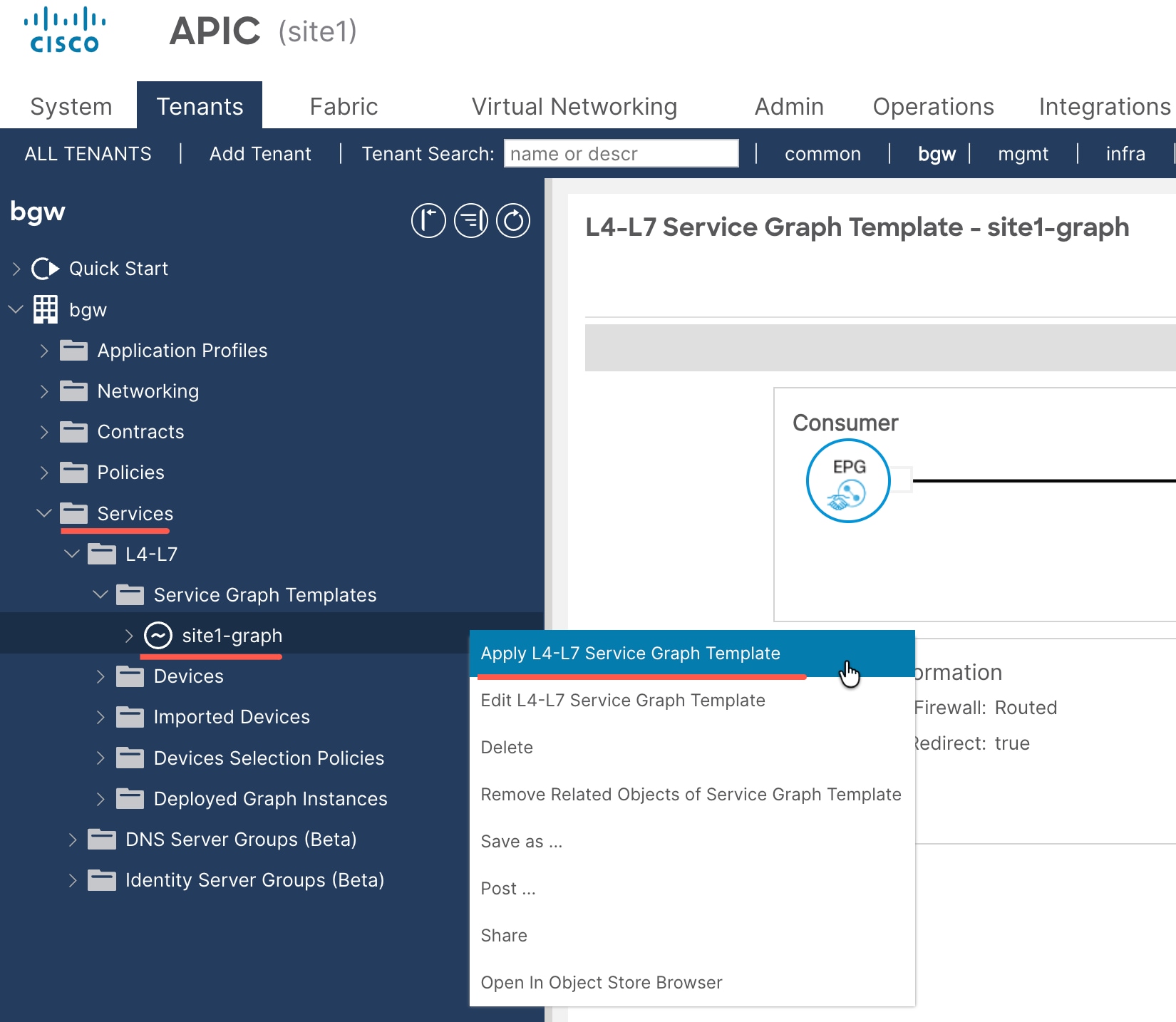Open the Admin tab
The width and height of the screenshot is (1176, 1022).
pyautogui.click(x=789, y=106)
